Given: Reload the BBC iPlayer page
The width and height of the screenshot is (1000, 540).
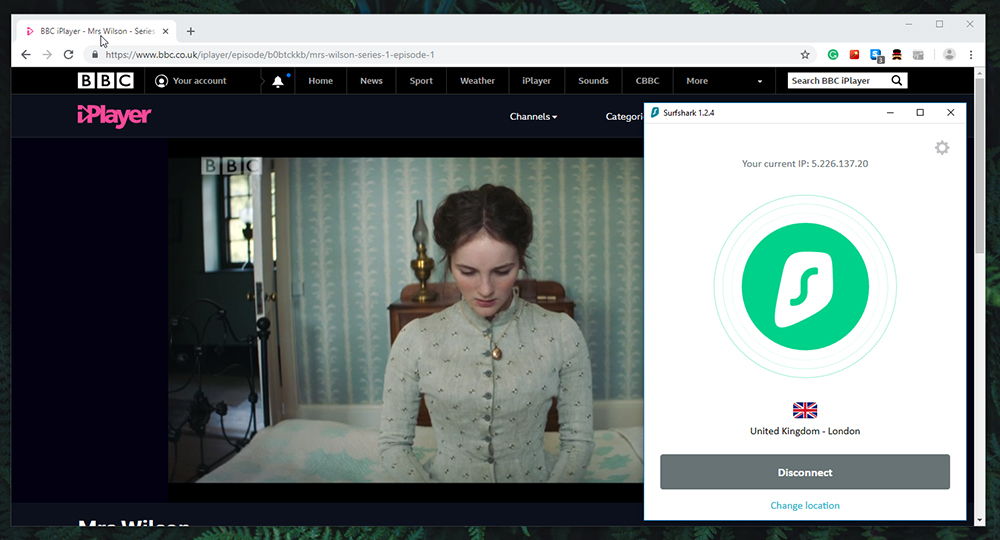Looking at the screenshot, I should point(68,55).
